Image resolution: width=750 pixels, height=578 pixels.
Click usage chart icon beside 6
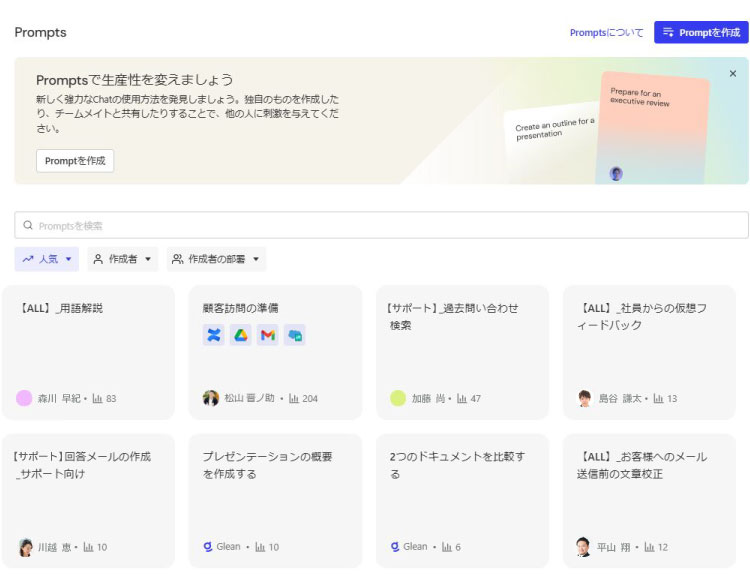447,547
